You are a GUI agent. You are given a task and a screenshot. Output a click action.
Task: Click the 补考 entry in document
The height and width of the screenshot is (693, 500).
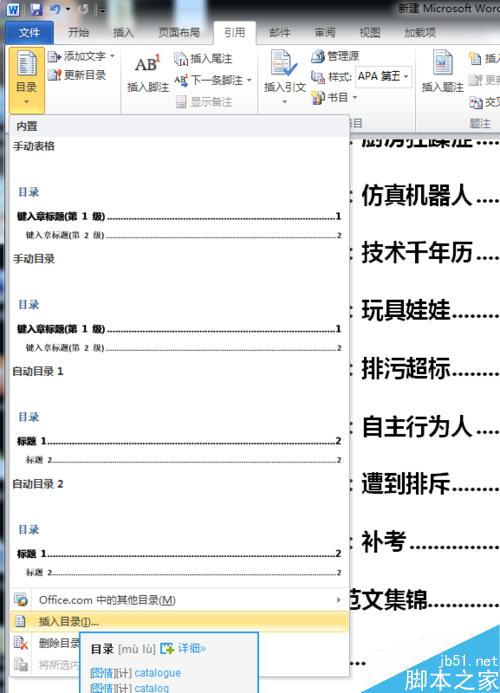coord(384,541)
